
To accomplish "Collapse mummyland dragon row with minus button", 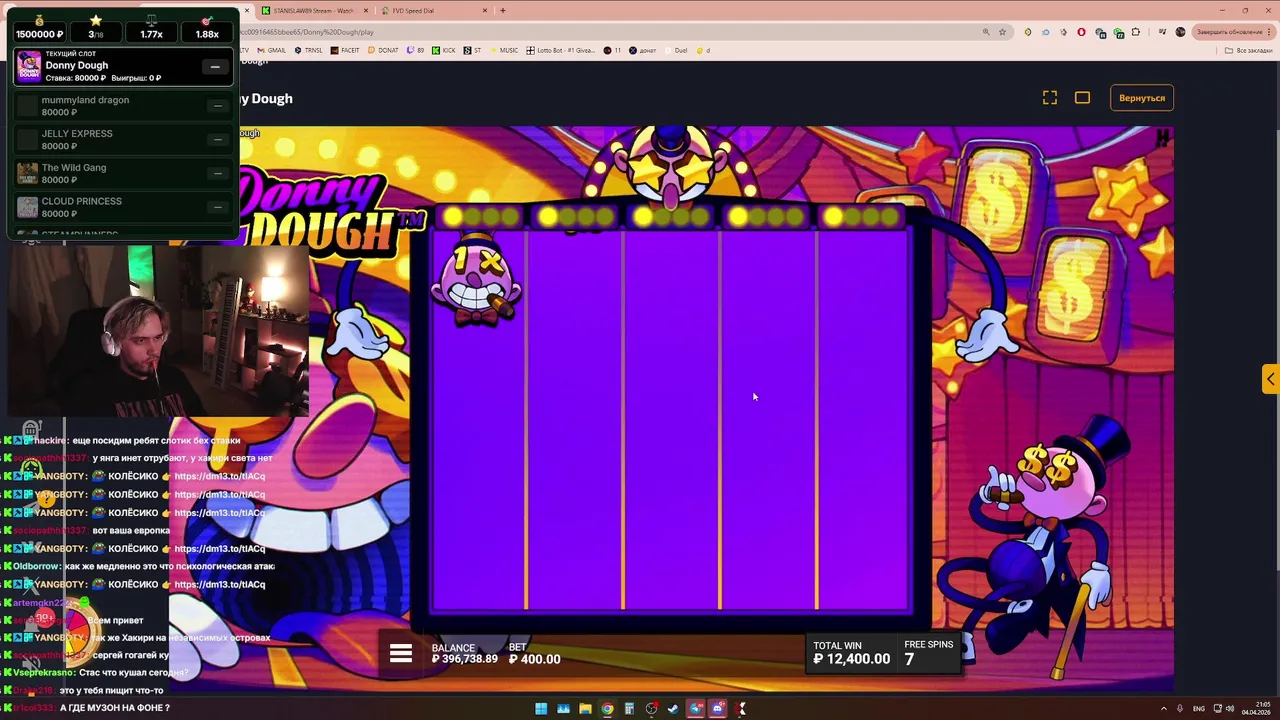I will pyautogui.click(x=217, y=106).
